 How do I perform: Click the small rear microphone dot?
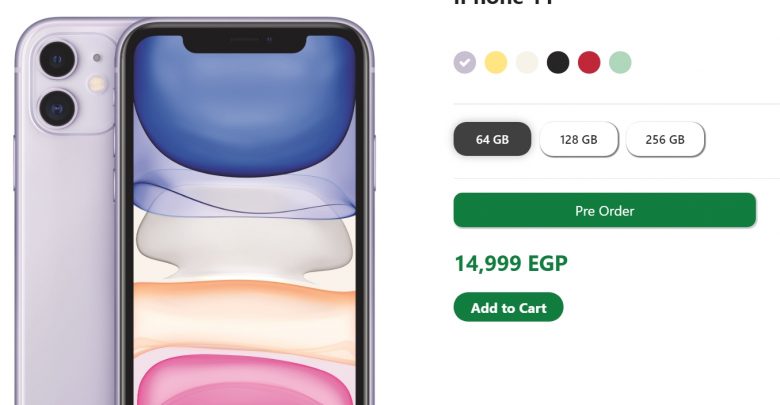pyautogui.click(x=97, y=58)
